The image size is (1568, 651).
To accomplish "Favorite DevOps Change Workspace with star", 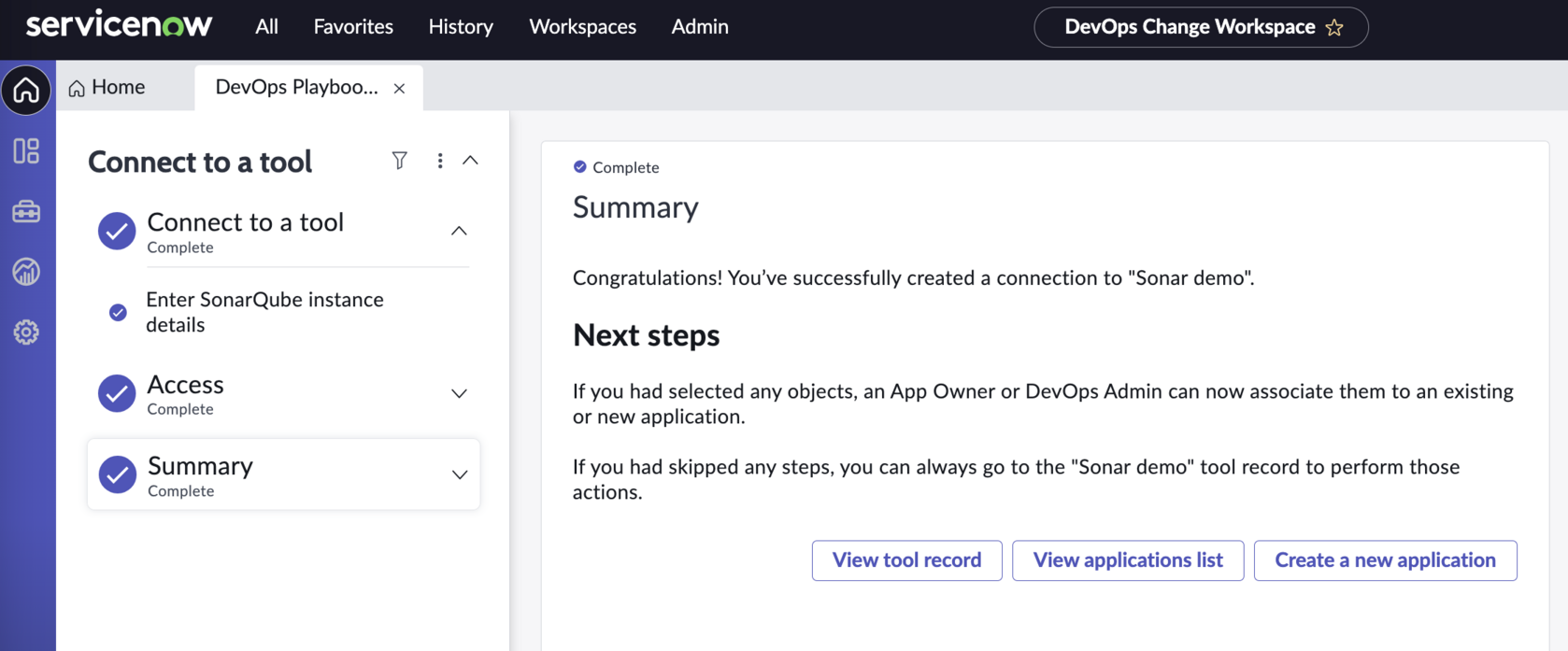I will [x=1334, y=27].
